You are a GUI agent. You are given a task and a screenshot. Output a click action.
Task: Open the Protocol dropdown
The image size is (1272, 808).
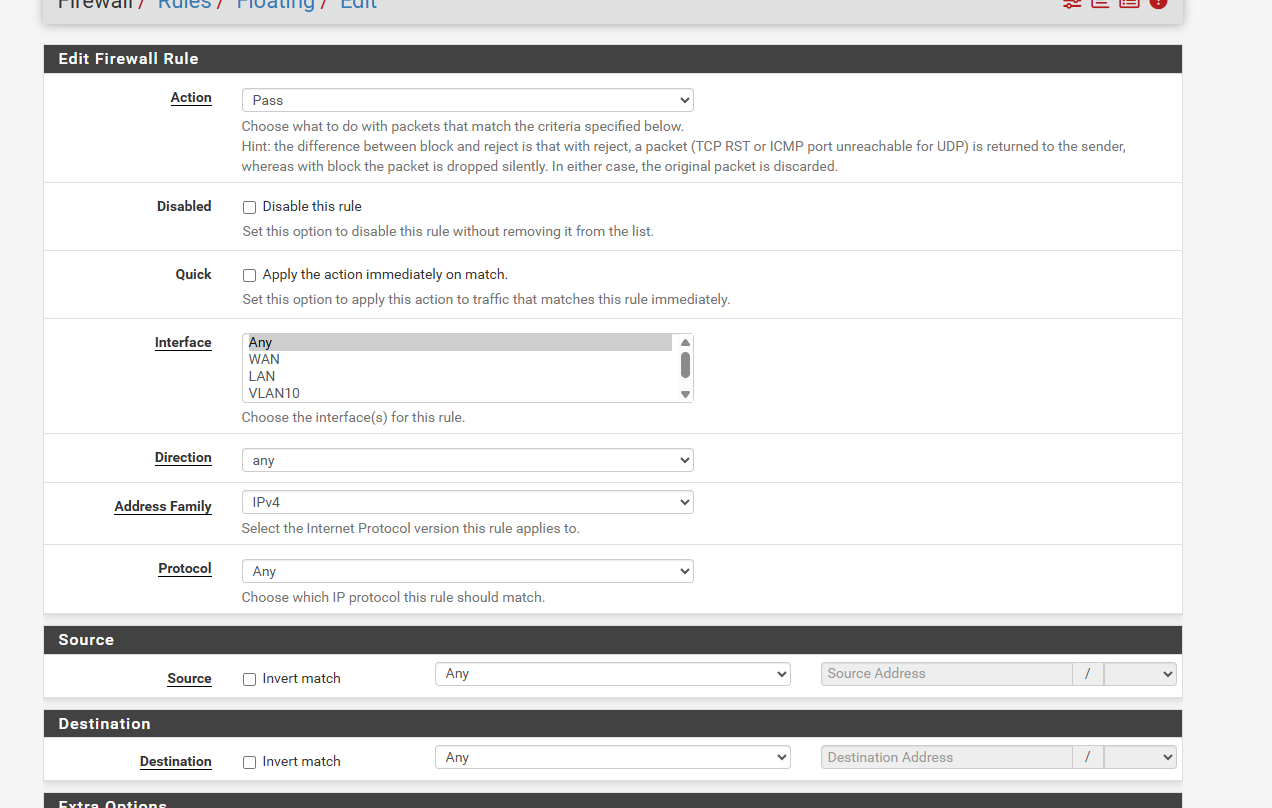[x=467, y=571]
